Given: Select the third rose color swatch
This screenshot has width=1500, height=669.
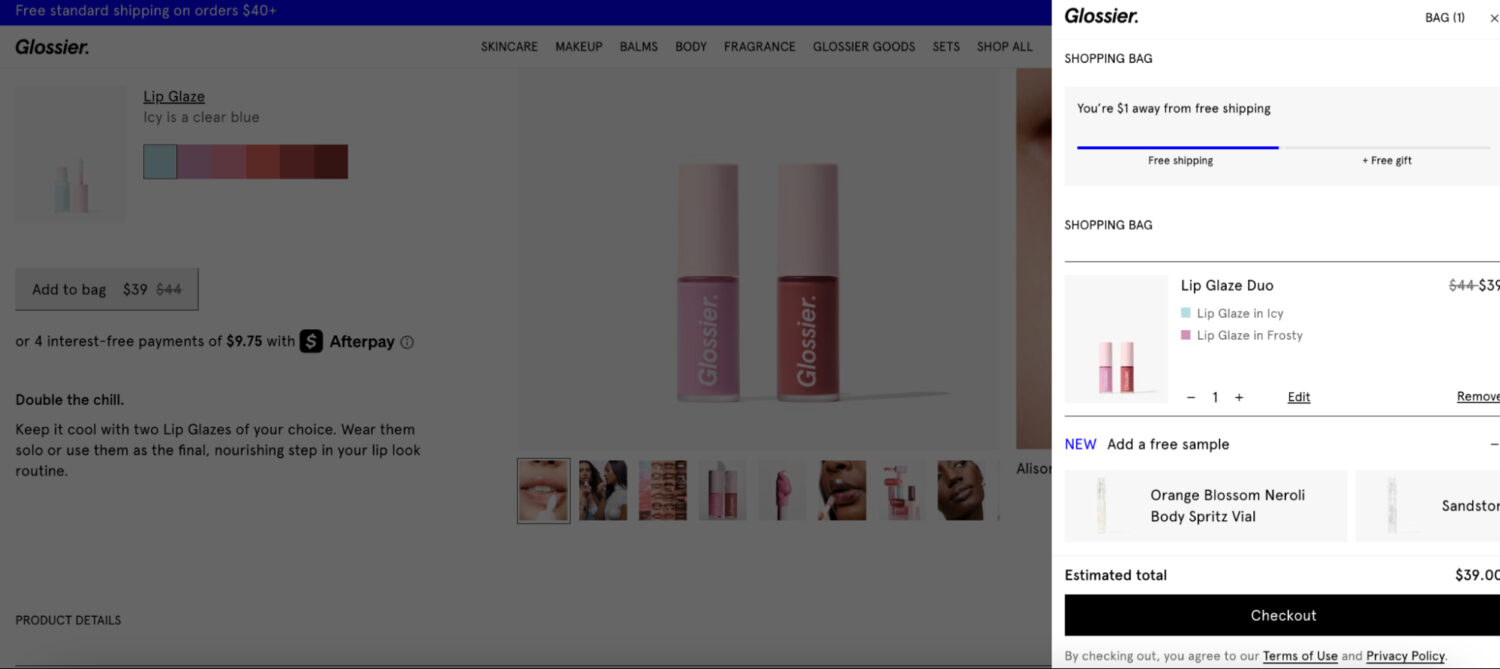Looking at the screenshot, I should [228, 162].
